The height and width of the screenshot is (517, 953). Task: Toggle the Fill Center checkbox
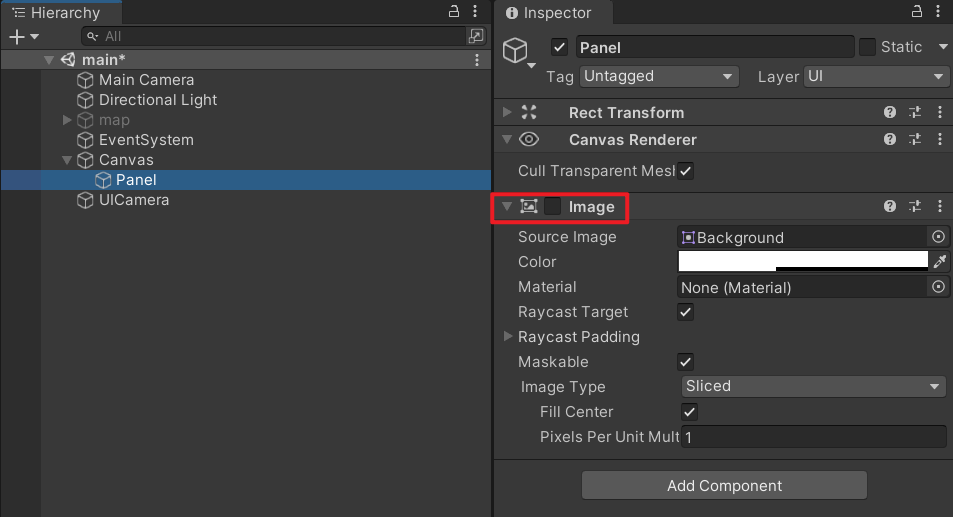pyautogui.click(x=689, y=411)
